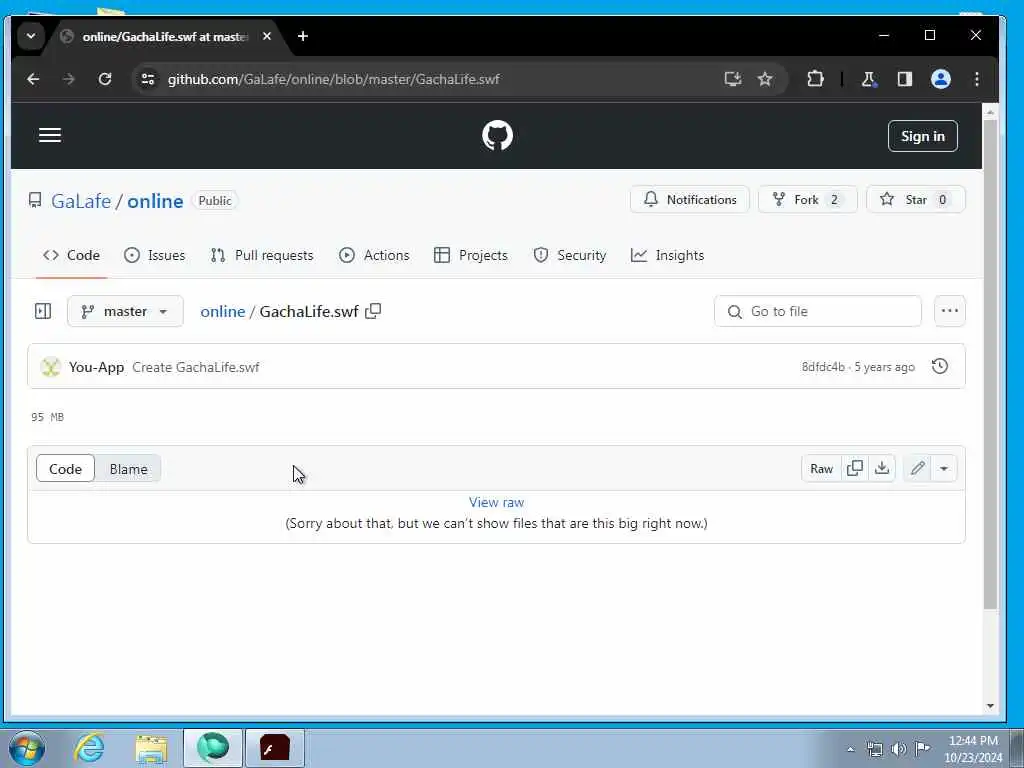Viewport: 1024px width, 768px height.
Task: Open the Windows Start menu
Action: point(27,748)
